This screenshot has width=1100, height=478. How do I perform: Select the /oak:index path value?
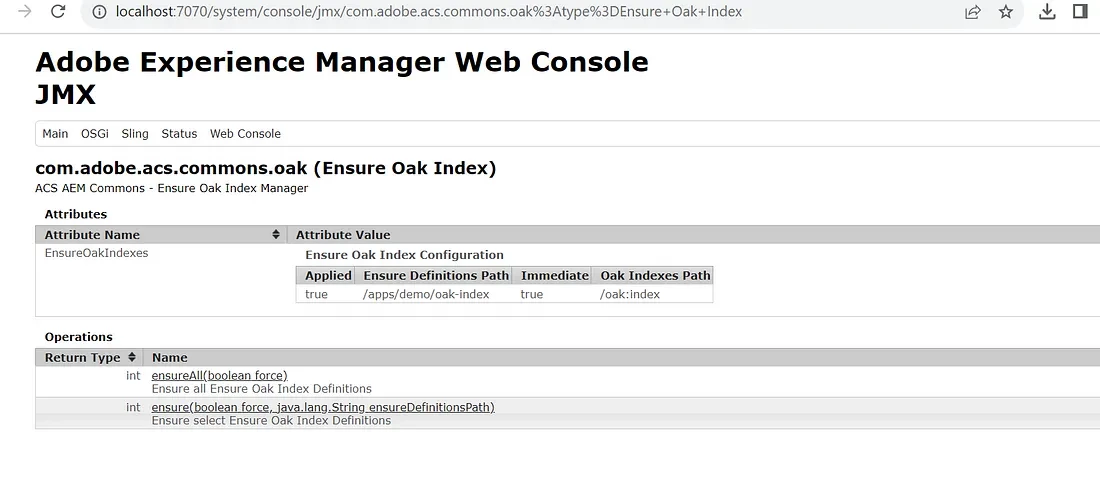(x=630, y=294)
